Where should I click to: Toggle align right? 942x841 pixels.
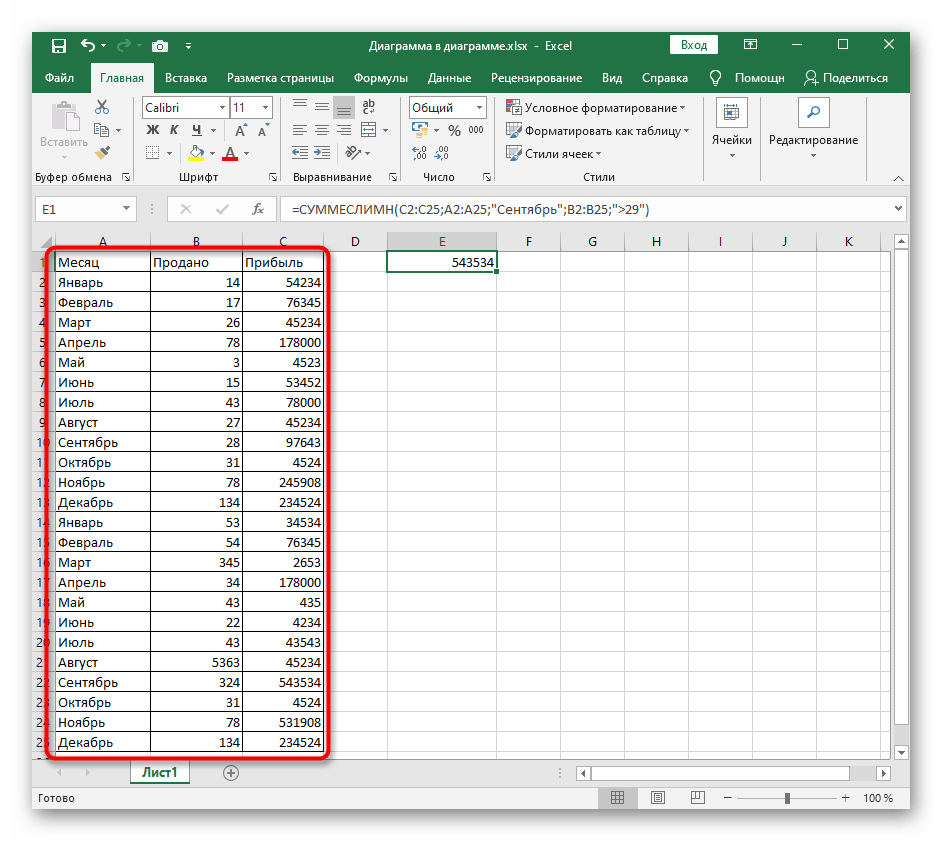[x=344, y=130]
